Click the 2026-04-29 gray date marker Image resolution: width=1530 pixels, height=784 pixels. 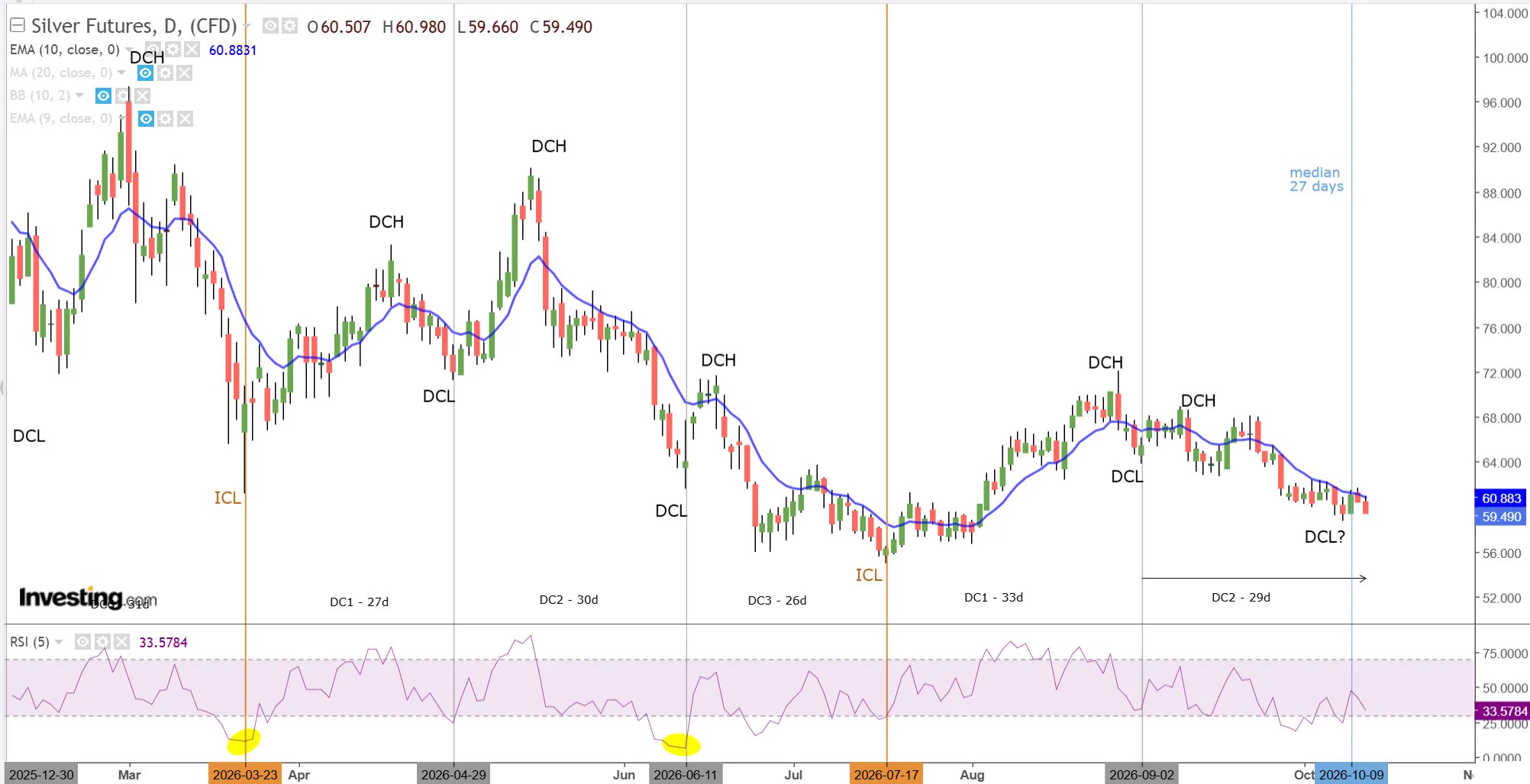pos(454,774)
